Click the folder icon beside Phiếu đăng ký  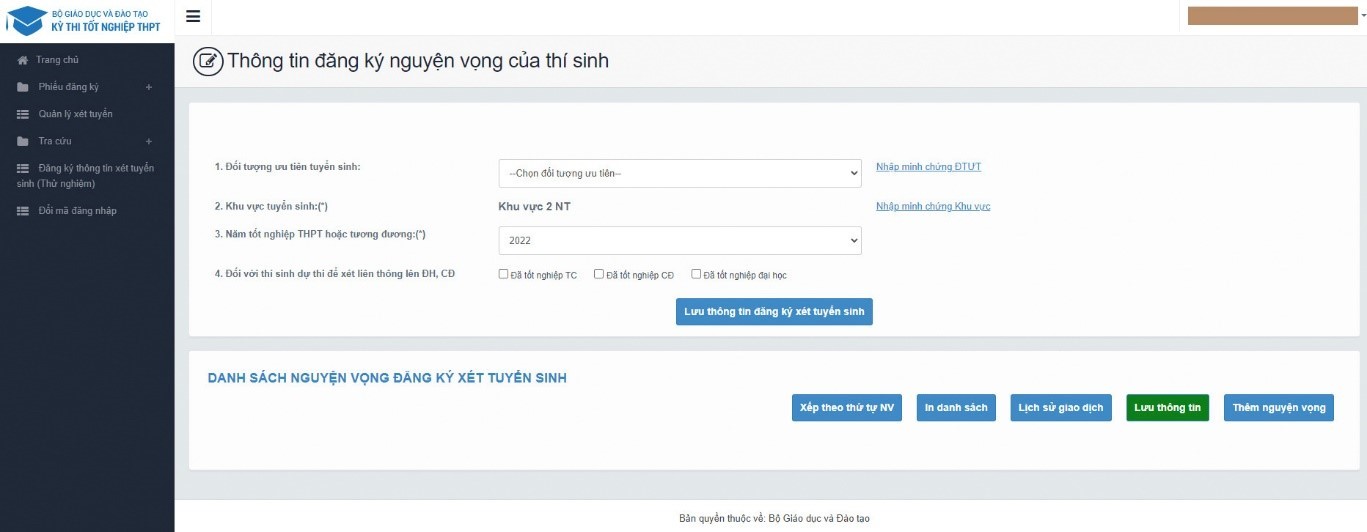coord(23,87)
